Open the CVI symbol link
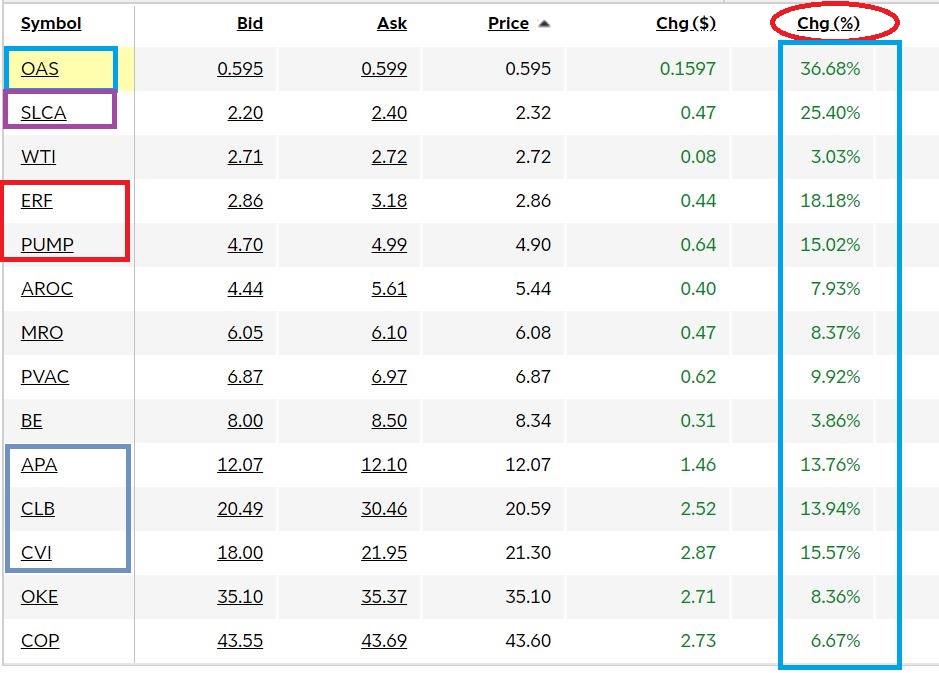This screenshot has width=939, height=673. tap(36, 553)
